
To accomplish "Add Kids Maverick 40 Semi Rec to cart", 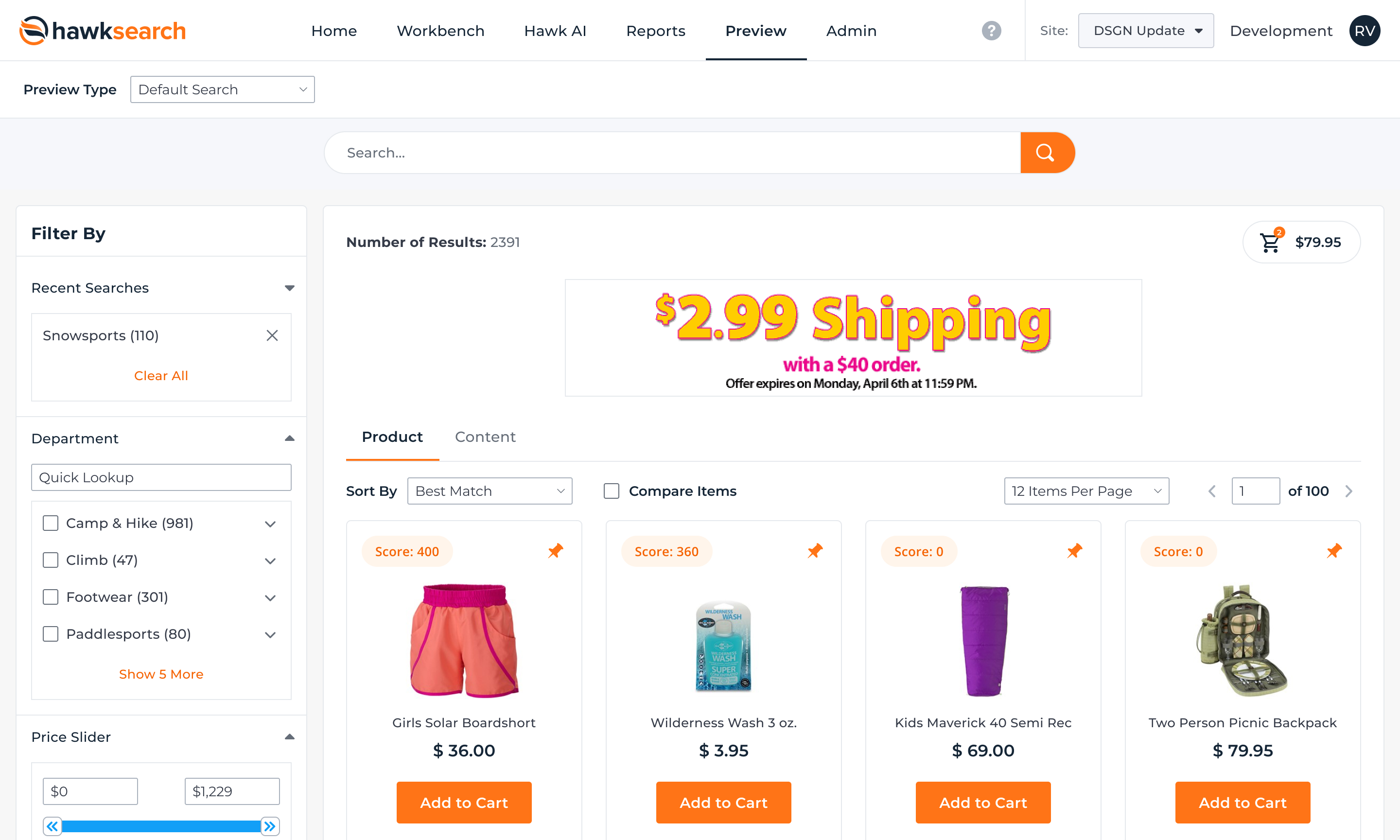I will [983, 803].
